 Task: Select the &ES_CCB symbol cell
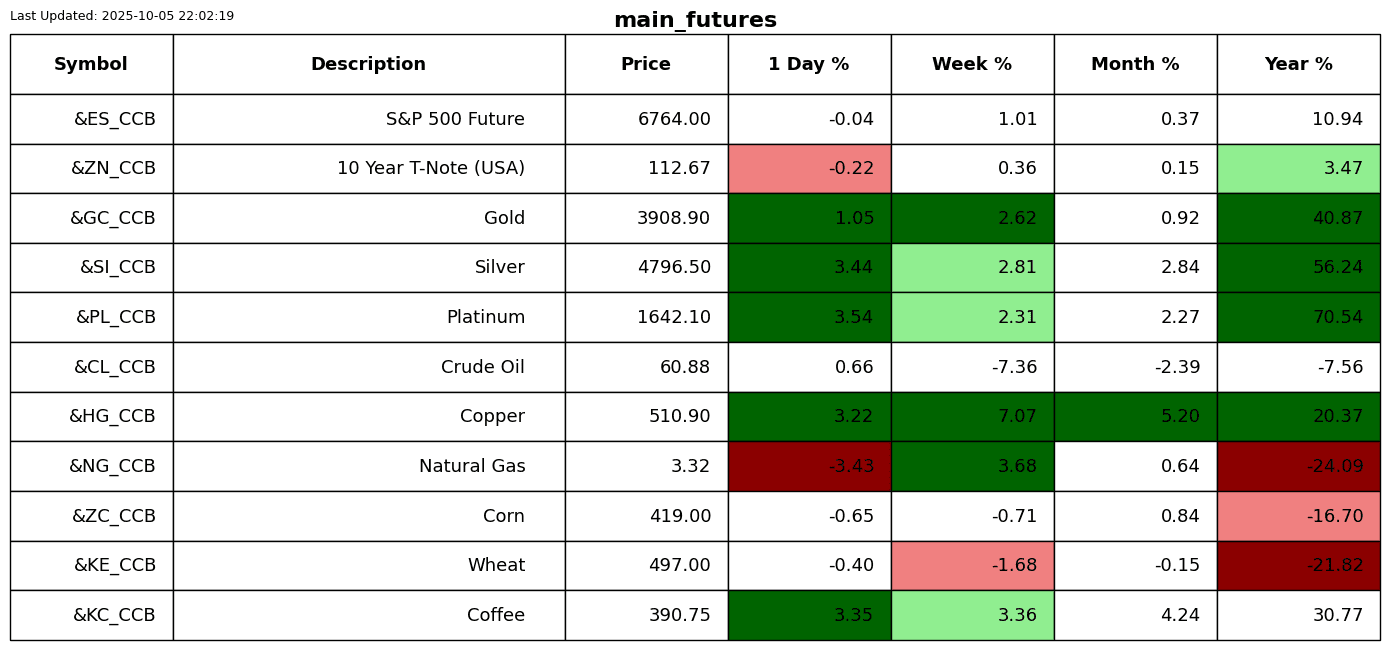click(114, 119)
